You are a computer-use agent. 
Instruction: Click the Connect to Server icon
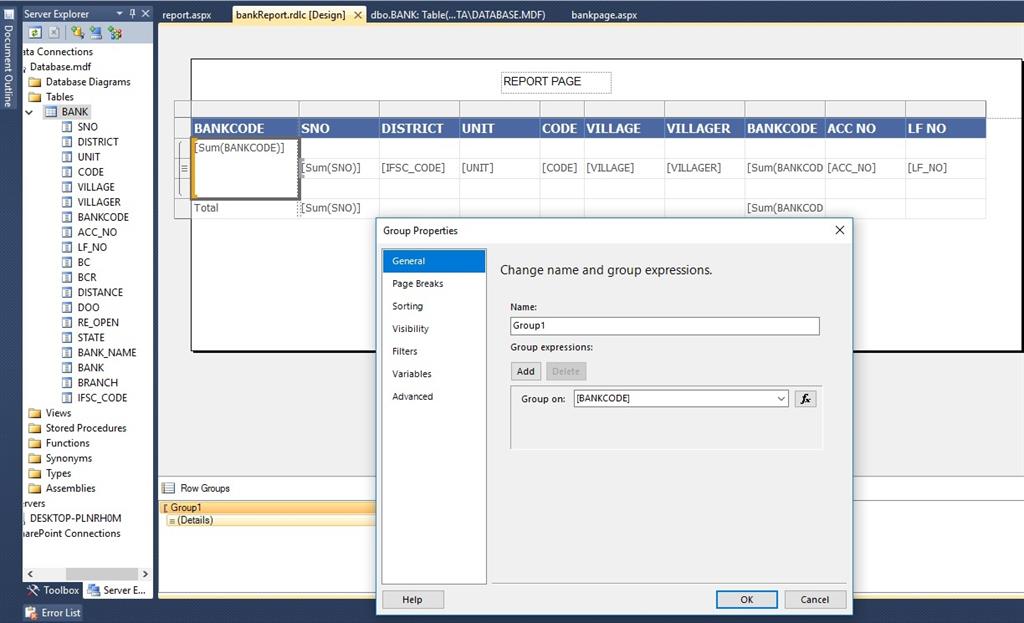point(96,33)
